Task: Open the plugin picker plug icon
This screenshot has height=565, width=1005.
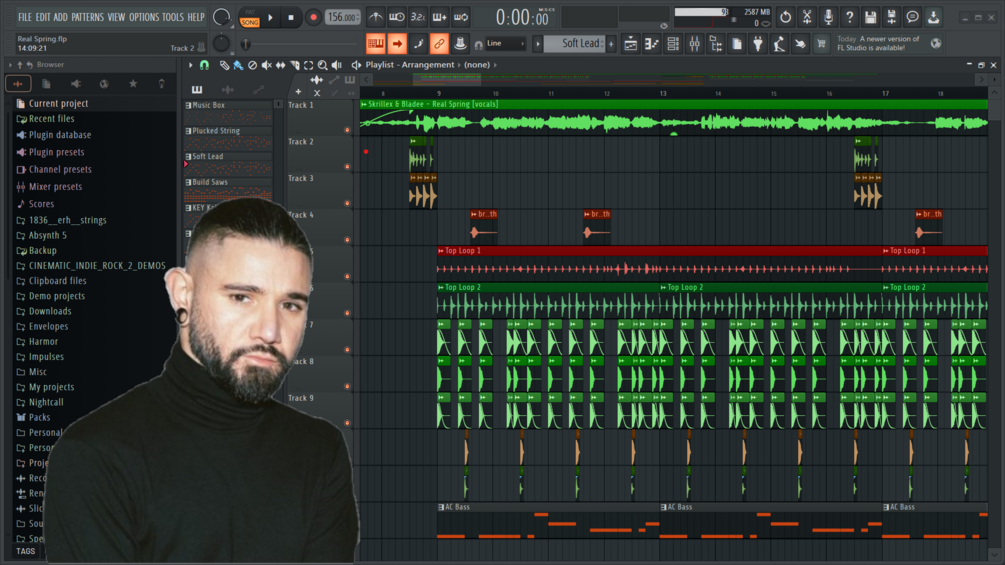Action: 758,44
